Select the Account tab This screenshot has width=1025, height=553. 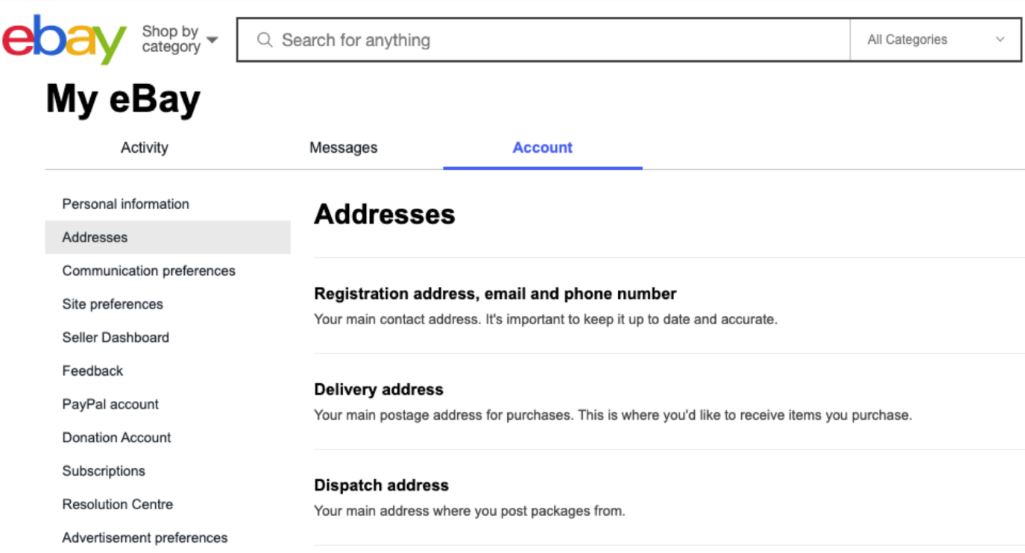tap(543, 148)
